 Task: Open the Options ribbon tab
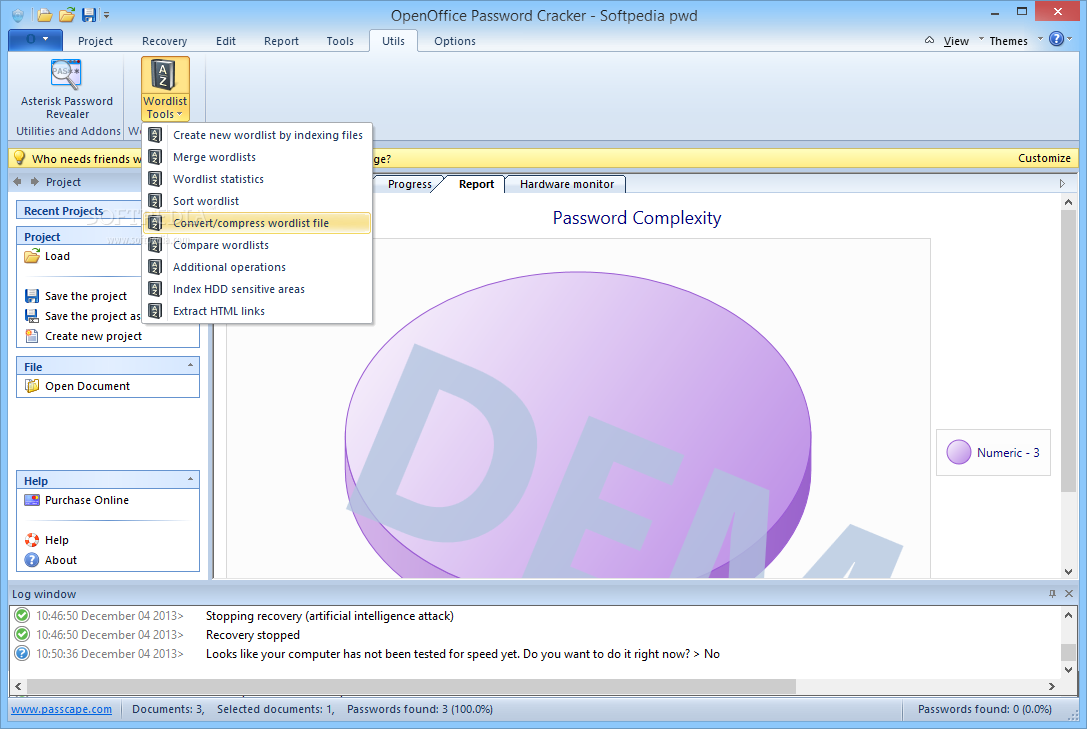click(x=455, y=41)
